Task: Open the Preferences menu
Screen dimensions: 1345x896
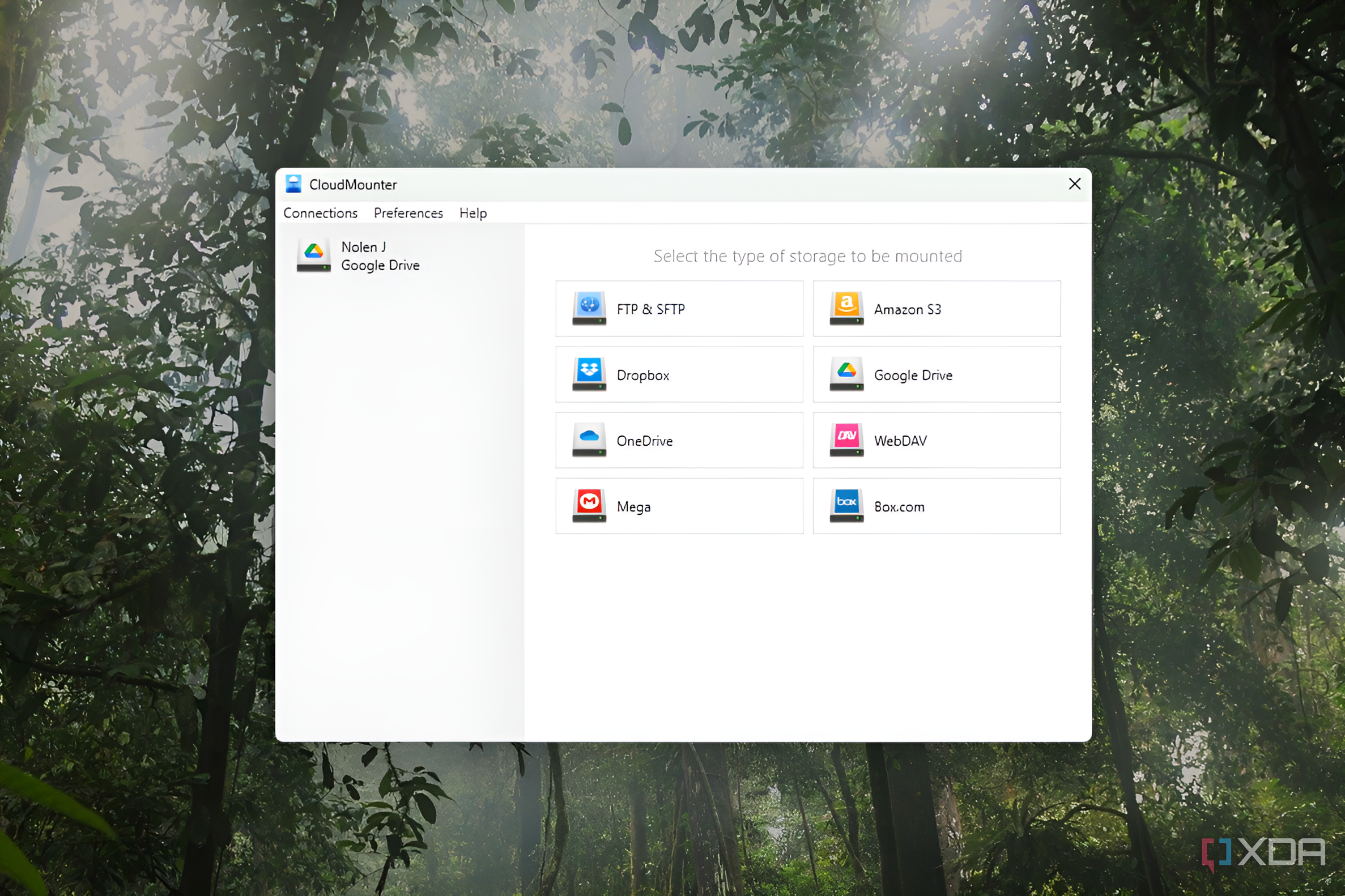Action: click(x=408, y=212)
